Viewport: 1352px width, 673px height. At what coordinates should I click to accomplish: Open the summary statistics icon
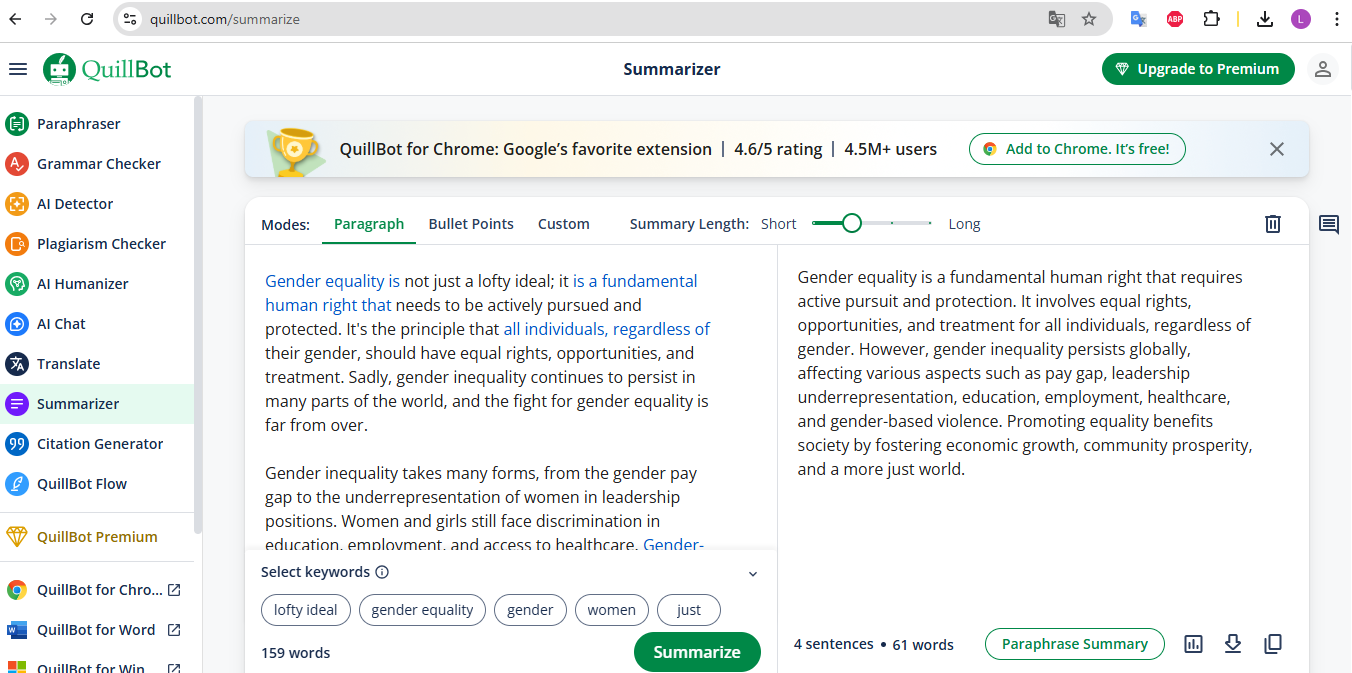pos(1193,644)
